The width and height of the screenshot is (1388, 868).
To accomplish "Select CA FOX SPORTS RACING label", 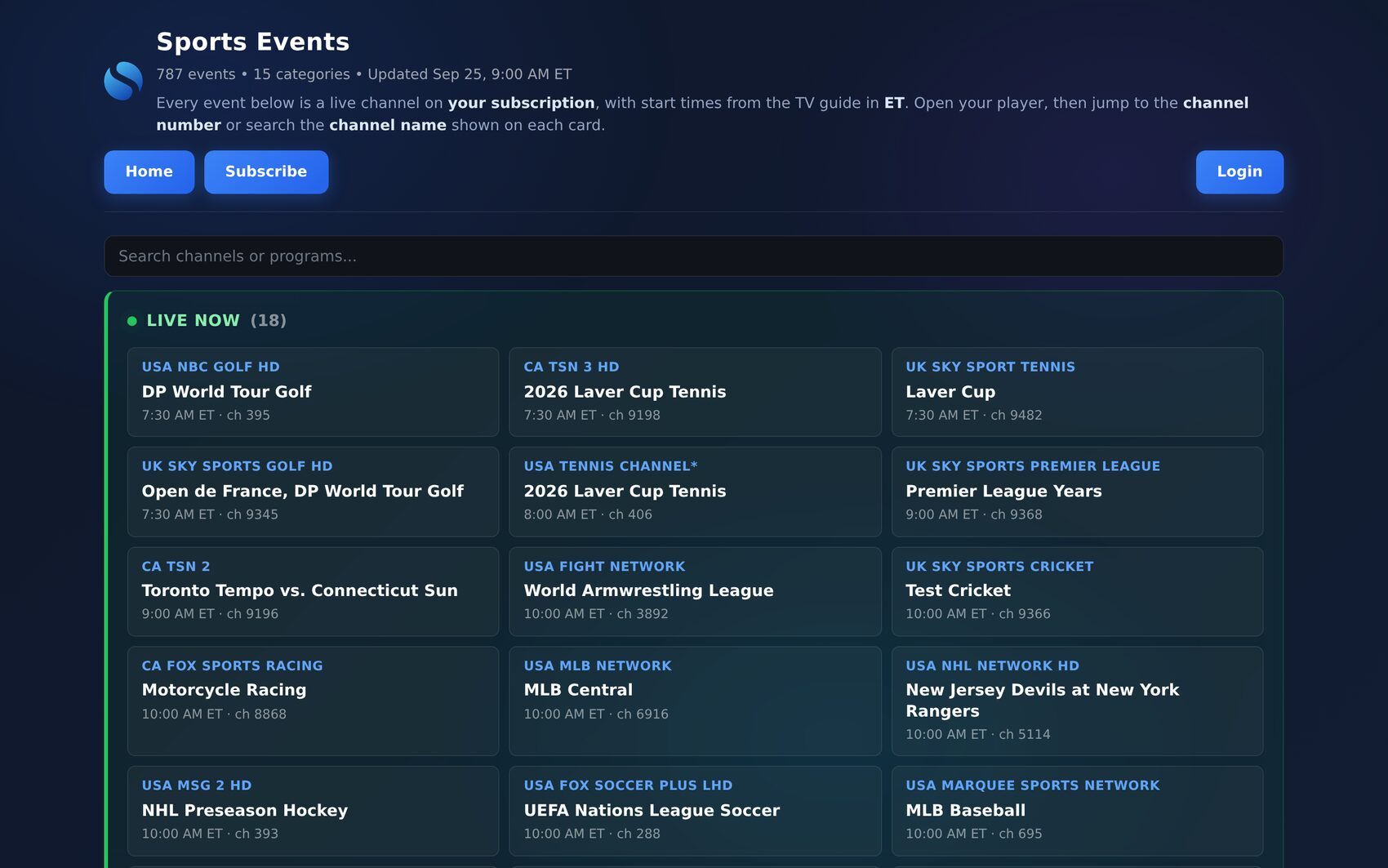I will point(233,666).
